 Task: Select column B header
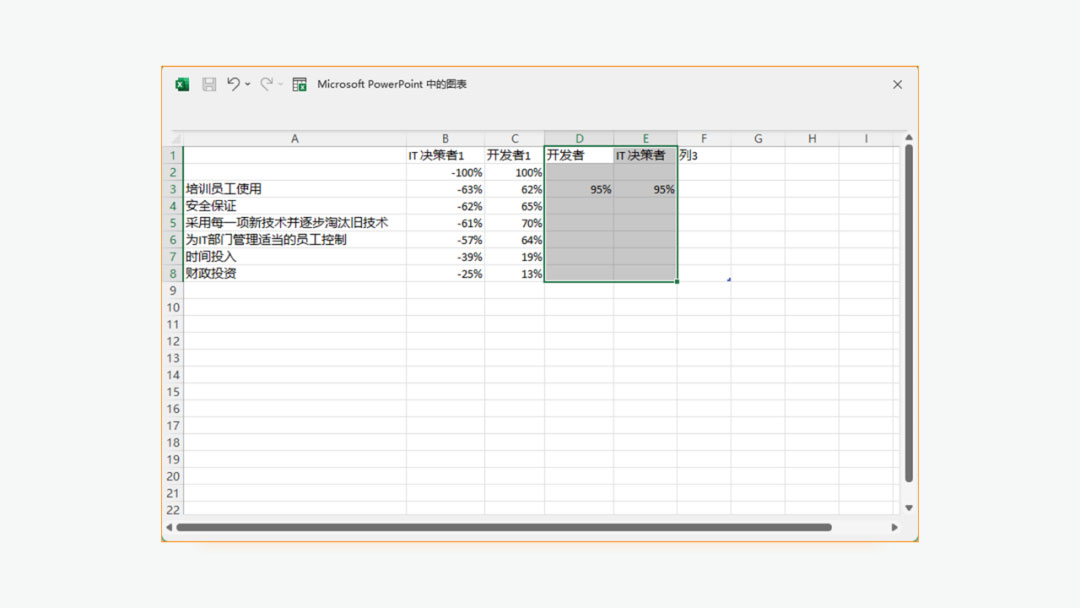(445, 139)
